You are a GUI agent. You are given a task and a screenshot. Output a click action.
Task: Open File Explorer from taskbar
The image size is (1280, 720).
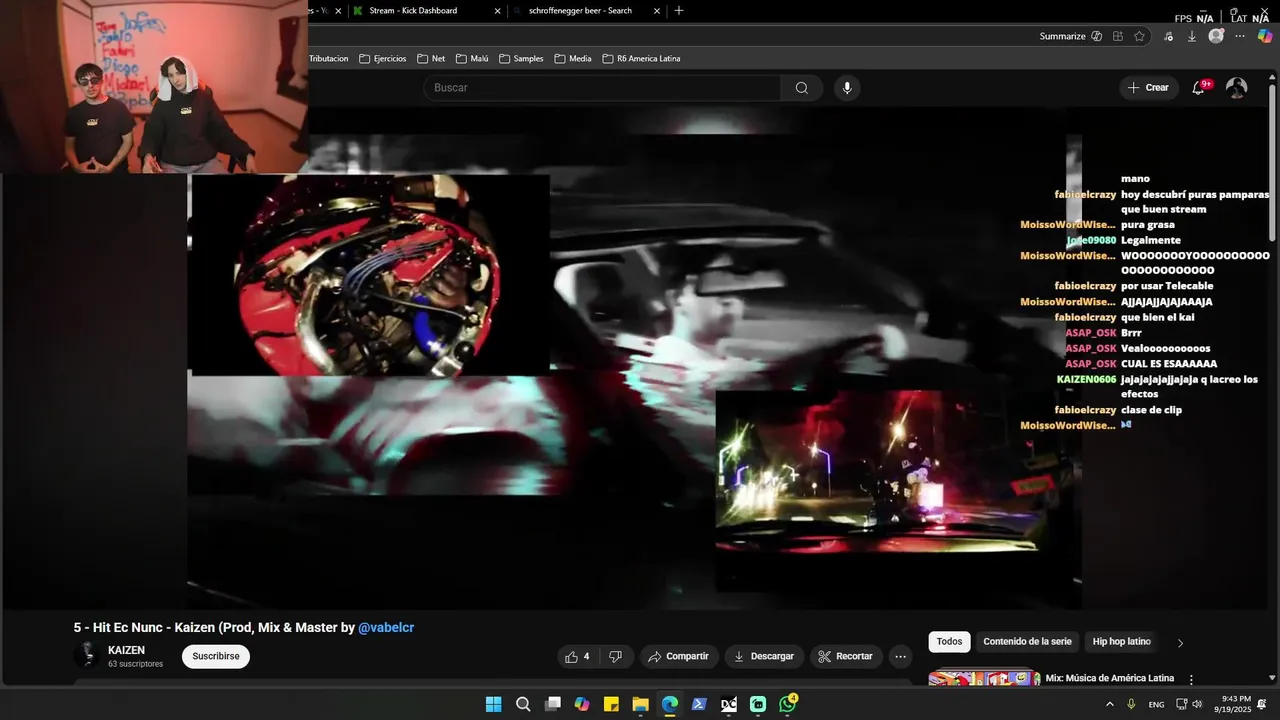(641, 704)
